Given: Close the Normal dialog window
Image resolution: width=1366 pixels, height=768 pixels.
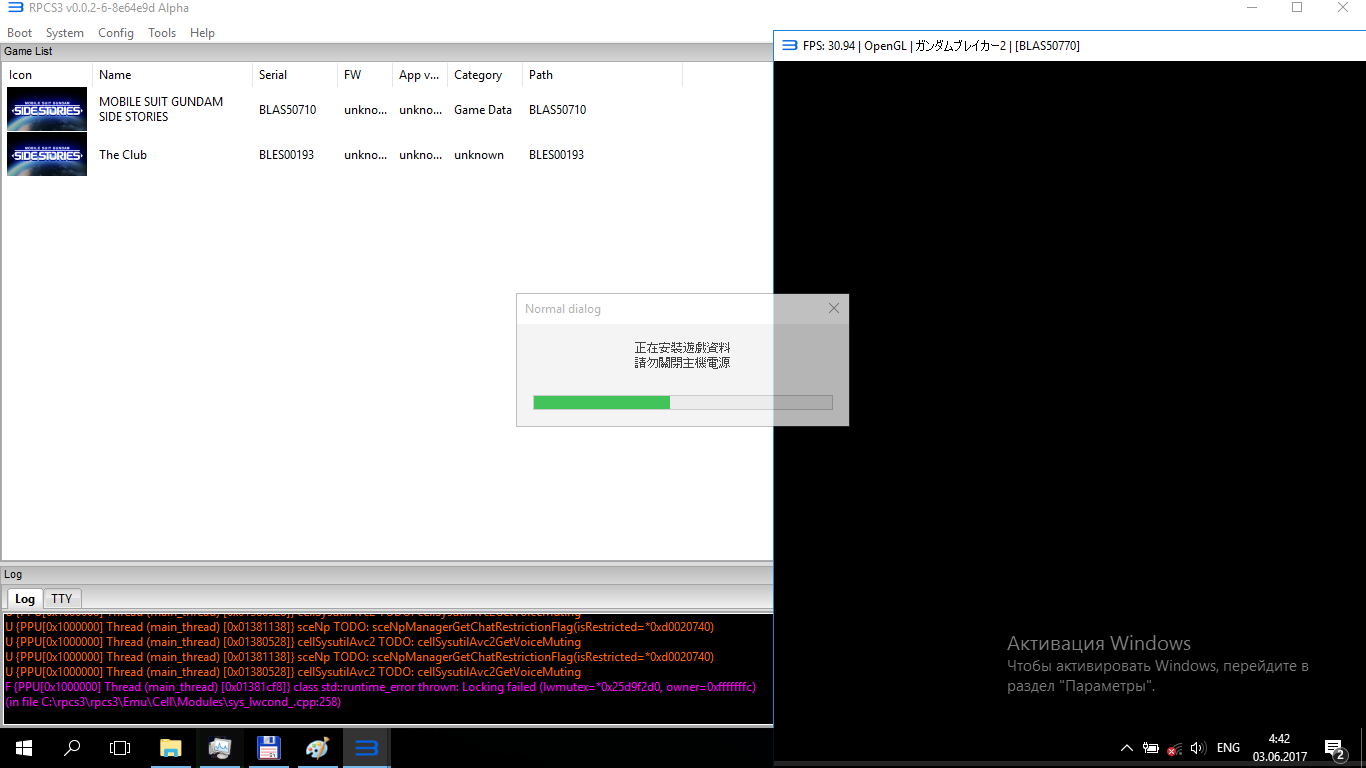Looking at the screenshot, I should tap(834, 309).
